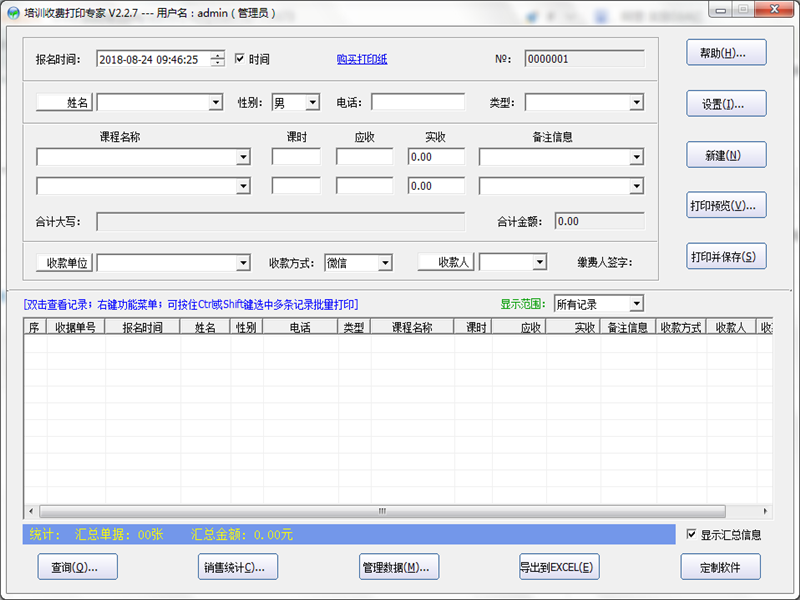Expand the second 备注信息 dropdown
The image size is (800, 600).
click(x=636, y=186)
